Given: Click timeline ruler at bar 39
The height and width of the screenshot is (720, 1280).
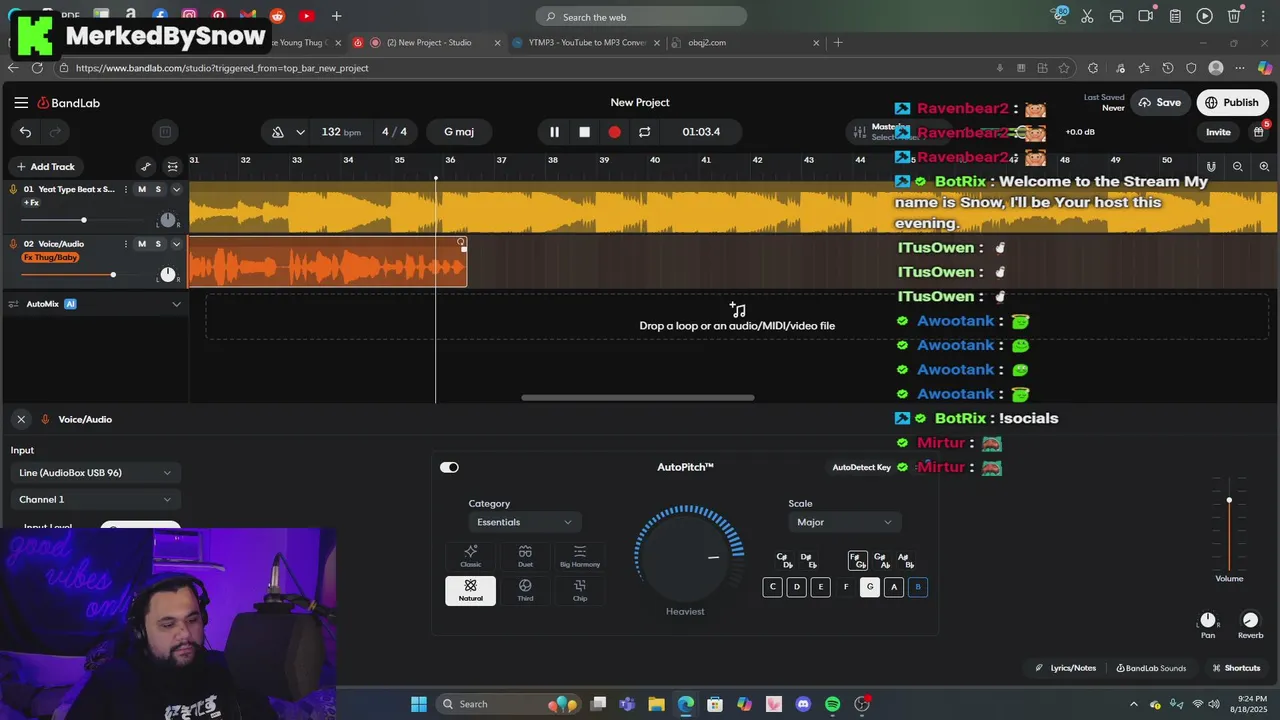Looking at the screenshot, I should 604,160.
